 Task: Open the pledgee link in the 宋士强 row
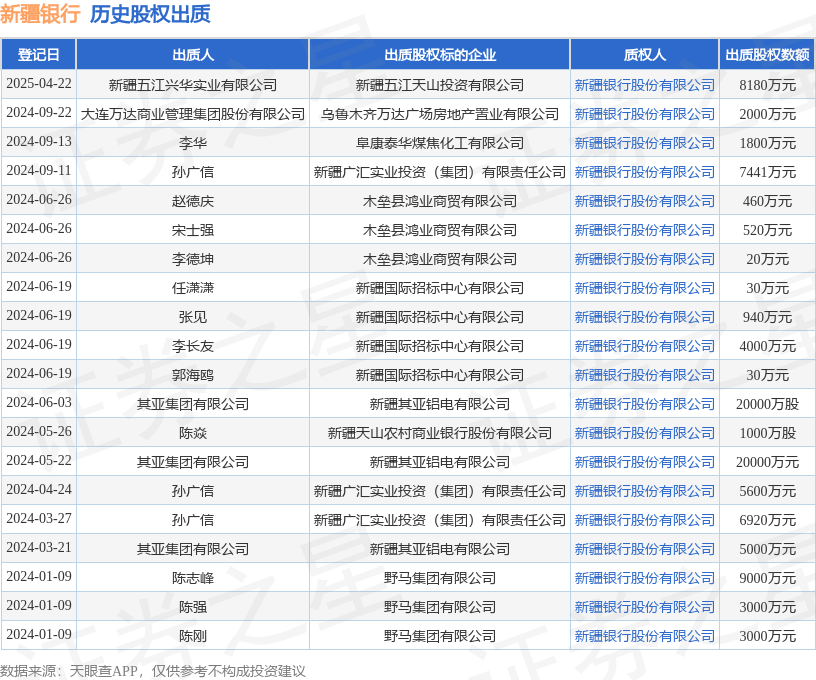[644, 230]
